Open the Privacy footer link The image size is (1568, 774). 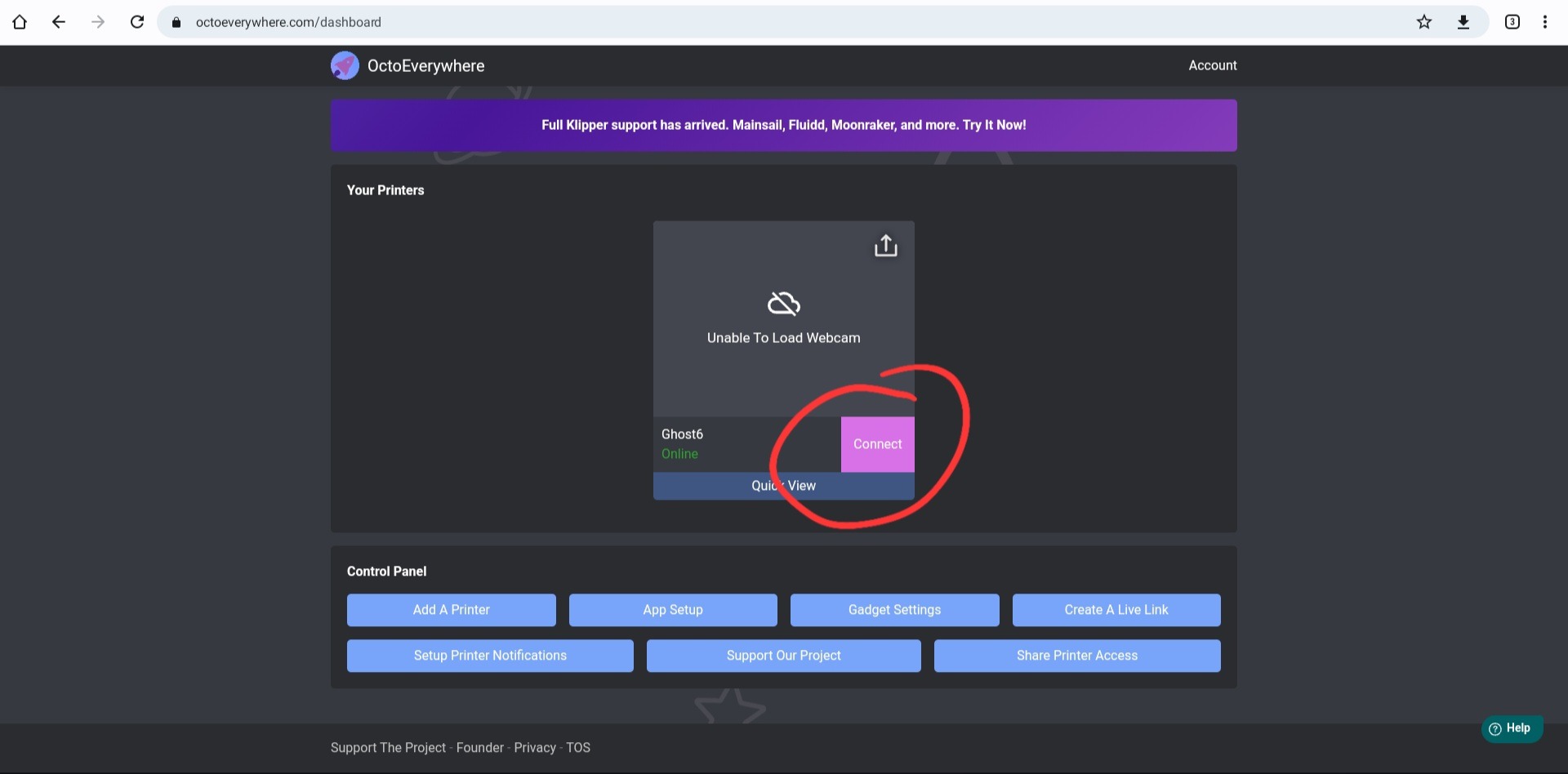(x=535, y=748)
